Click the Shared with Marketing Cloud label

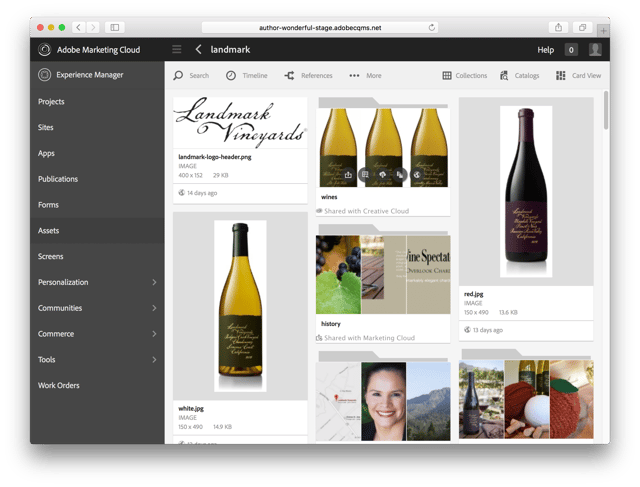[x=369, y=338]
